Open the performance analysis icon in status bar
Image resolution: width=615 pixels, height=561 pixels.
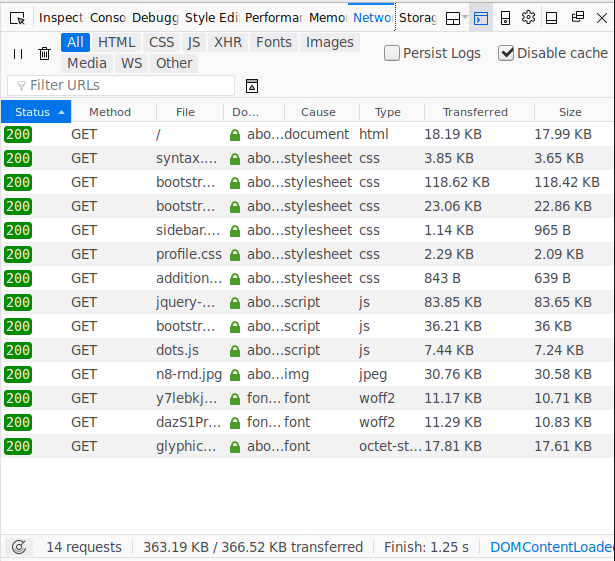[19, 547]
